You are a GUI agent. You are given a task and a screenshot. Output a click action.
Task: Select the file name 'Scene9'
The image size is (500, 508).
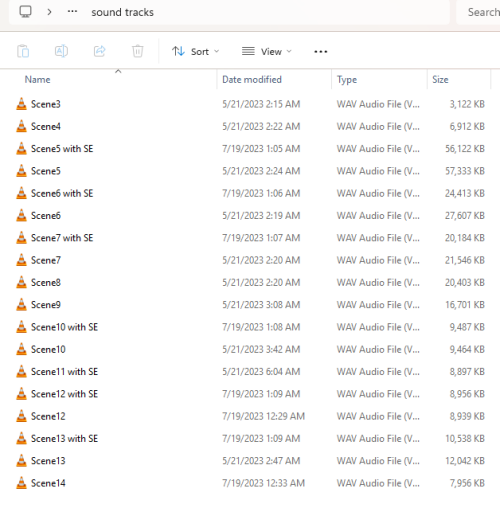pos(46,305)
